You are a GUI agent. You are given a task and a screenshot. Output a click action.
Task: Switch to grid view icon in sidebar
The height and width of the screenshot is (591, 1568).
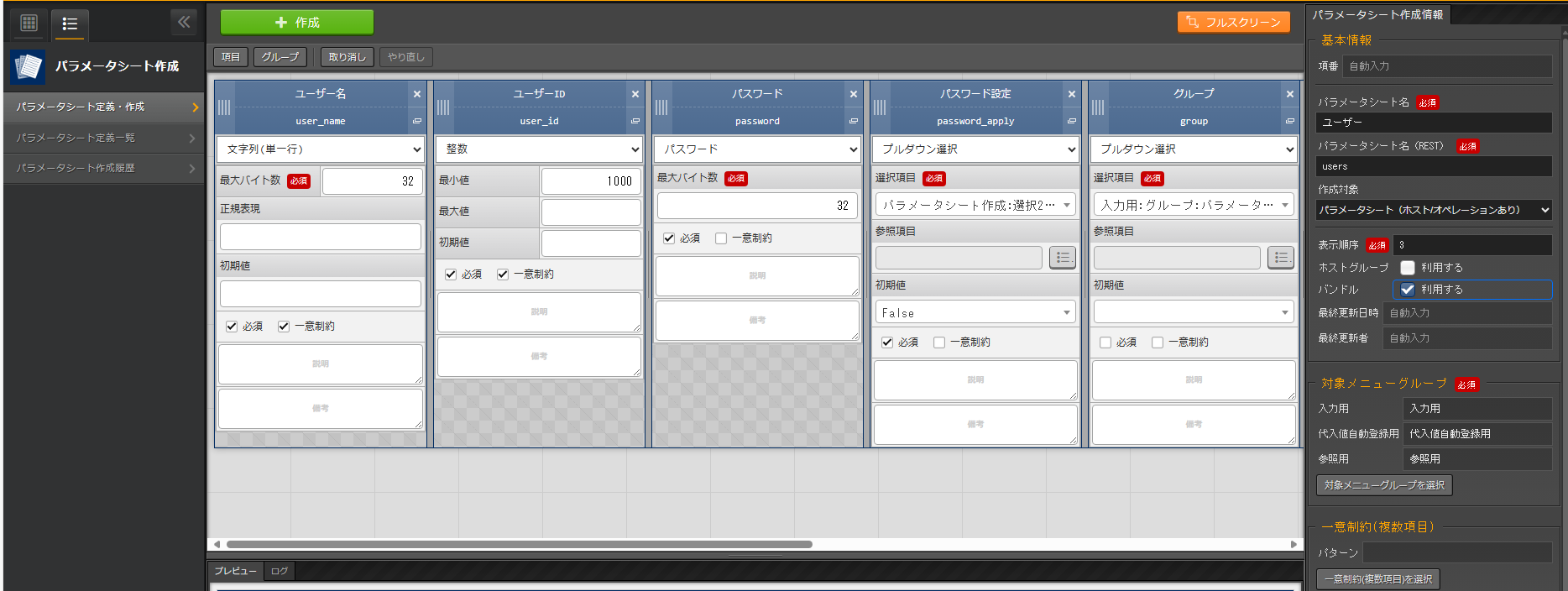click(x=29, y=23)
